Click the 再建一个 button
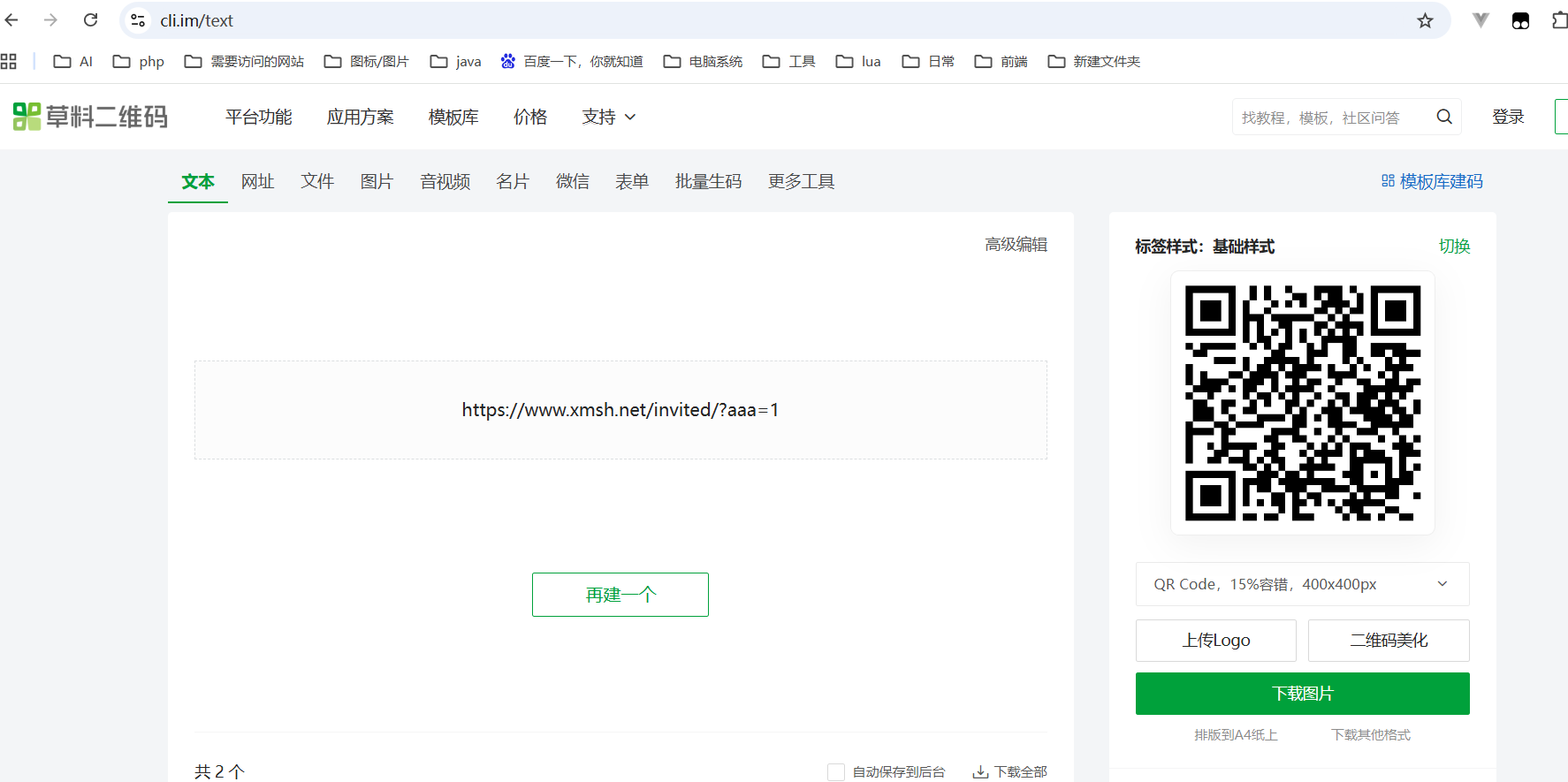This screenshot has height=782, width=1568. [620, 595]
